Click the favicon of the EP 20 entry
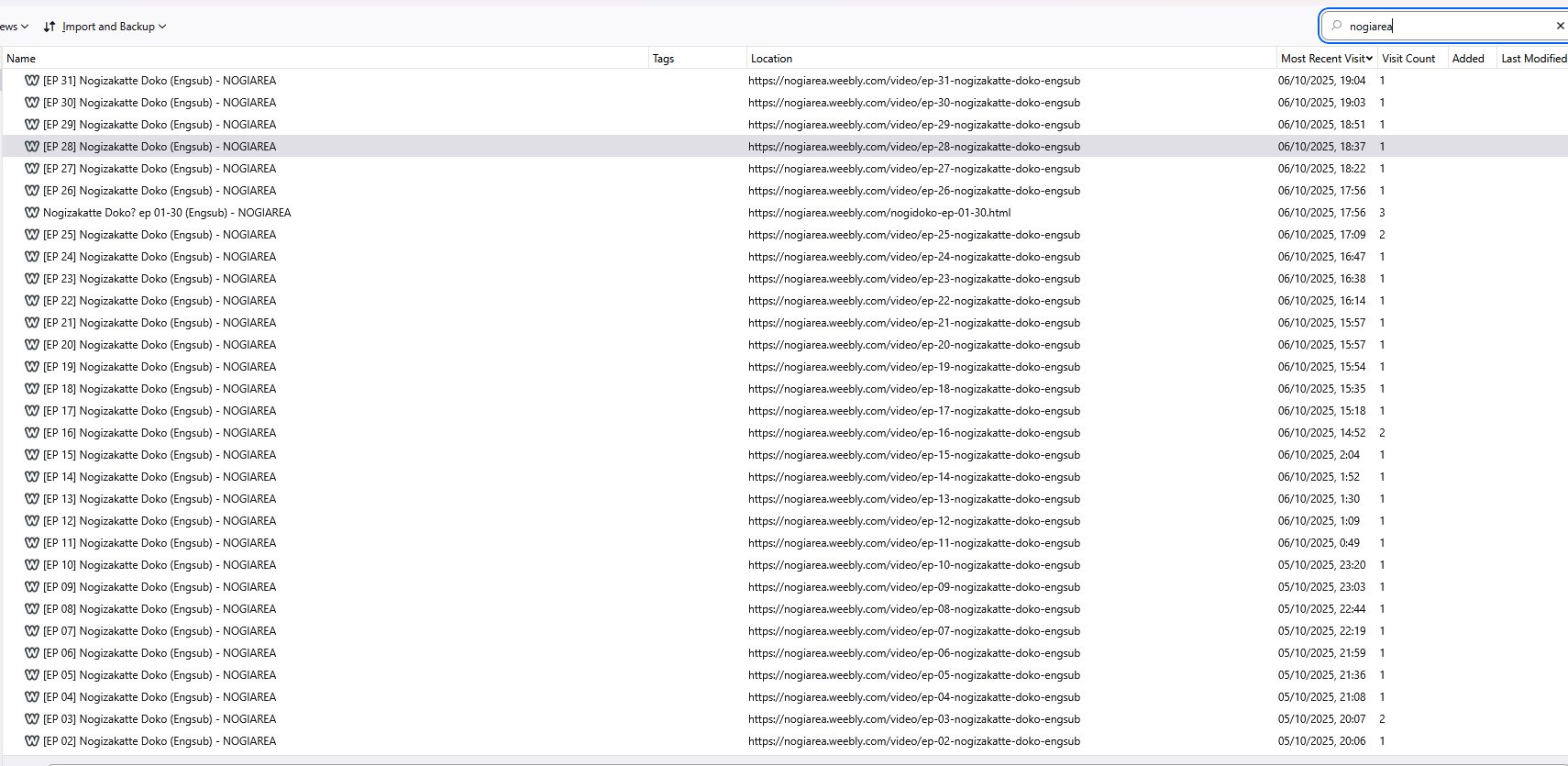 click(x=32, y=345)
